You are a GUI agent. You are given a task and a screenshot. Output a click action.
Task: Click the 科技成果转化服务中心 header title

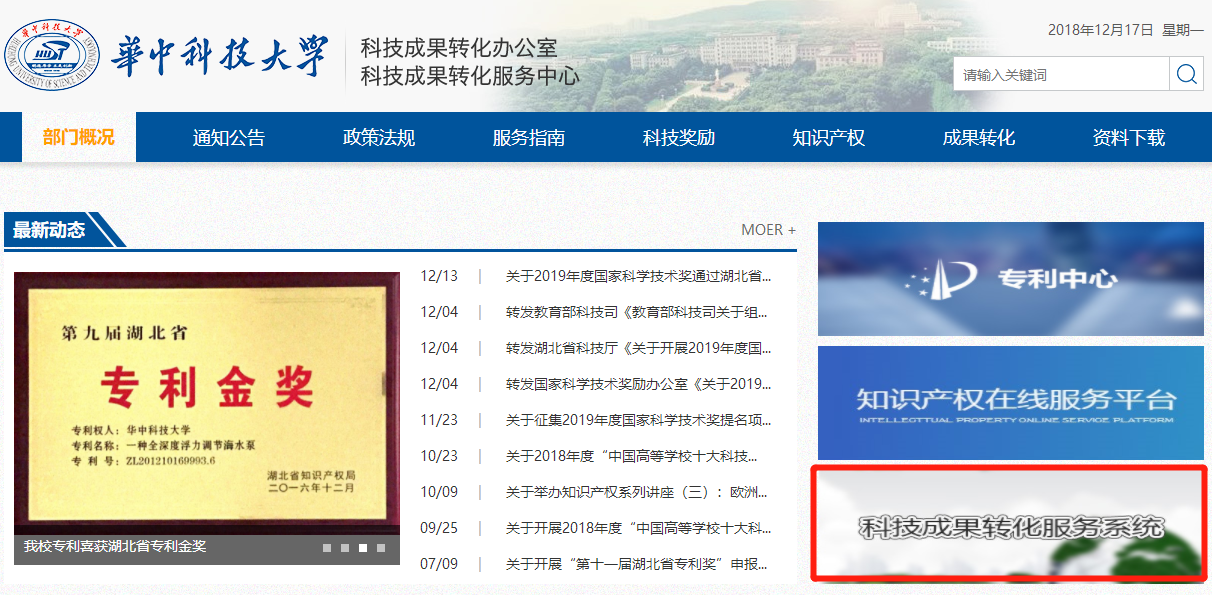click(x=470, y=75)
